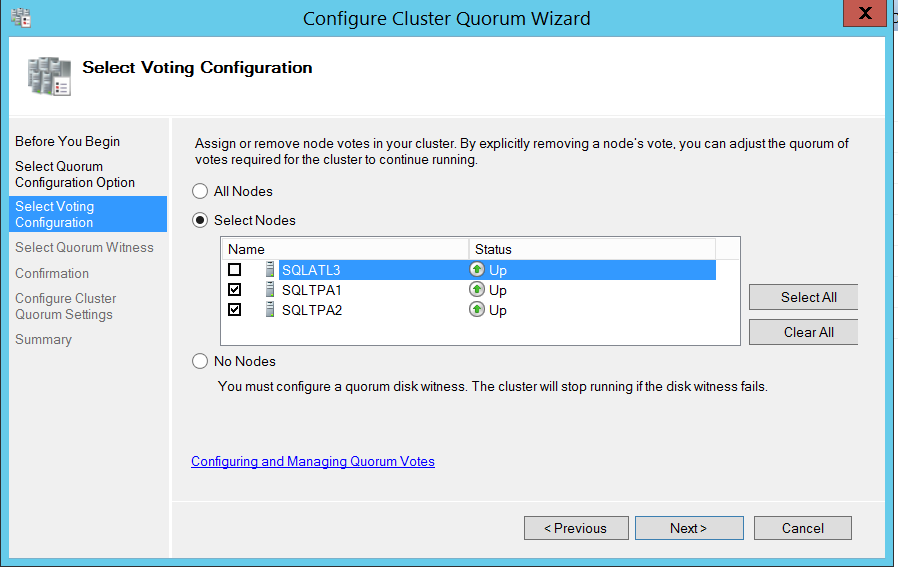Proceed with the Next button
Image resolution: width=898 pixels, height=567 pixels.
(x=689, y=528)
